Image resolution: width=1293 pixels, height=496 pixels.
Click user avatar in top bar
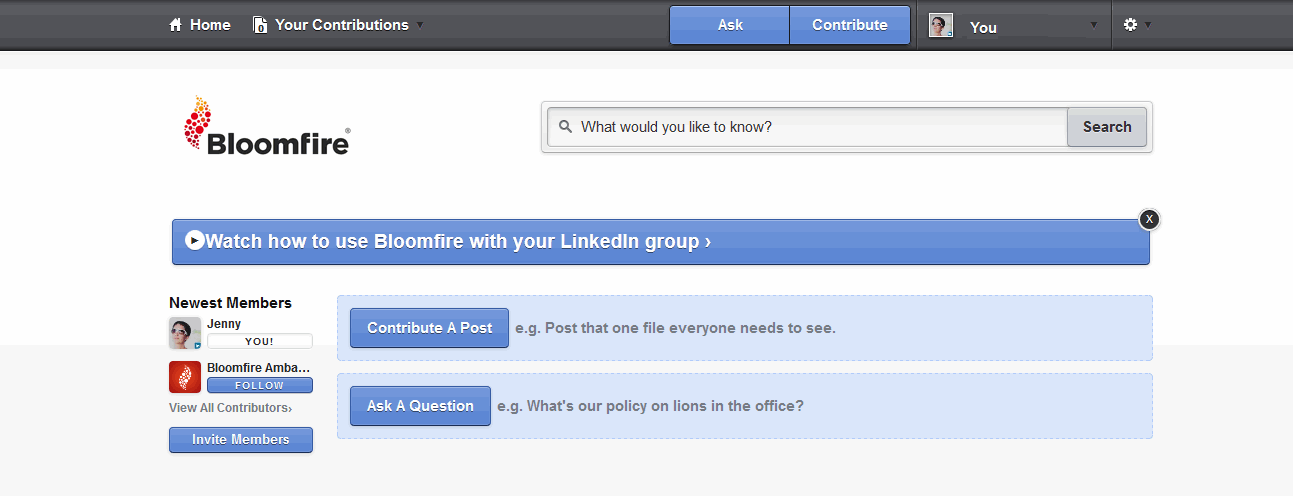pyautogui.click(x=940, y=26)
